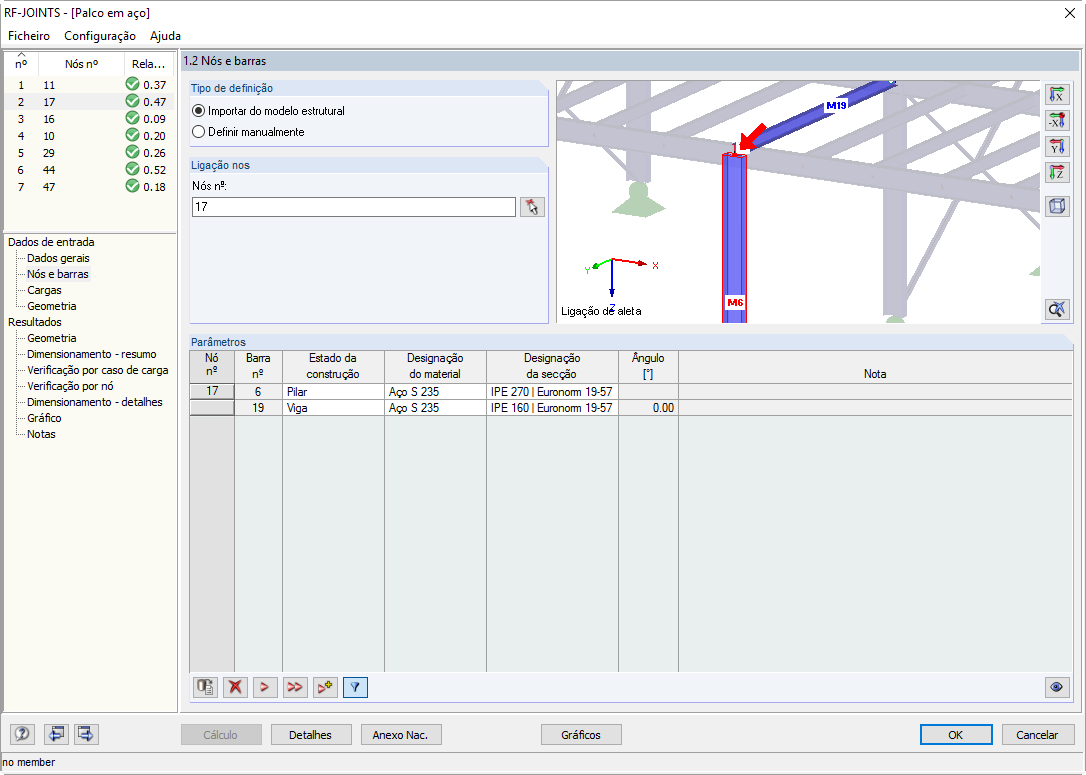This screenshot has height=775, width=1086.
Task: Click the Pilar cell in parameters table
Action: click(333, 391)
